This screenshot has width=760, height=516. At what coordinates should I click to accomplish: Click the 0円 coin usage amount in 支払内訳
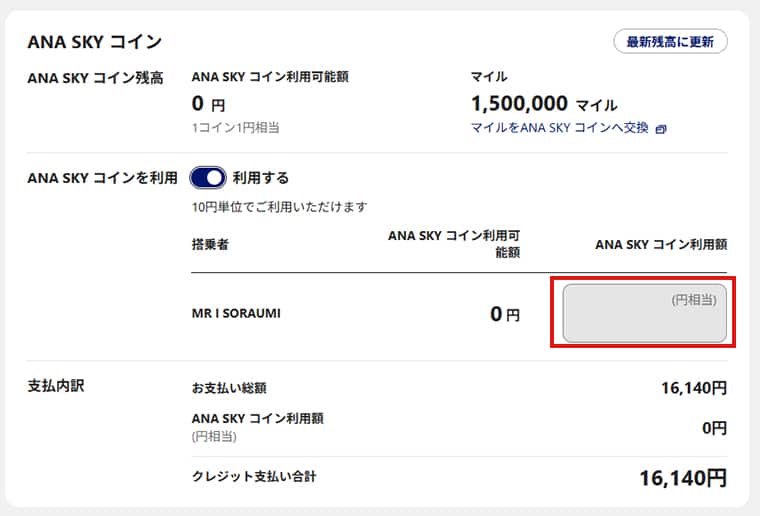(713, 427)
